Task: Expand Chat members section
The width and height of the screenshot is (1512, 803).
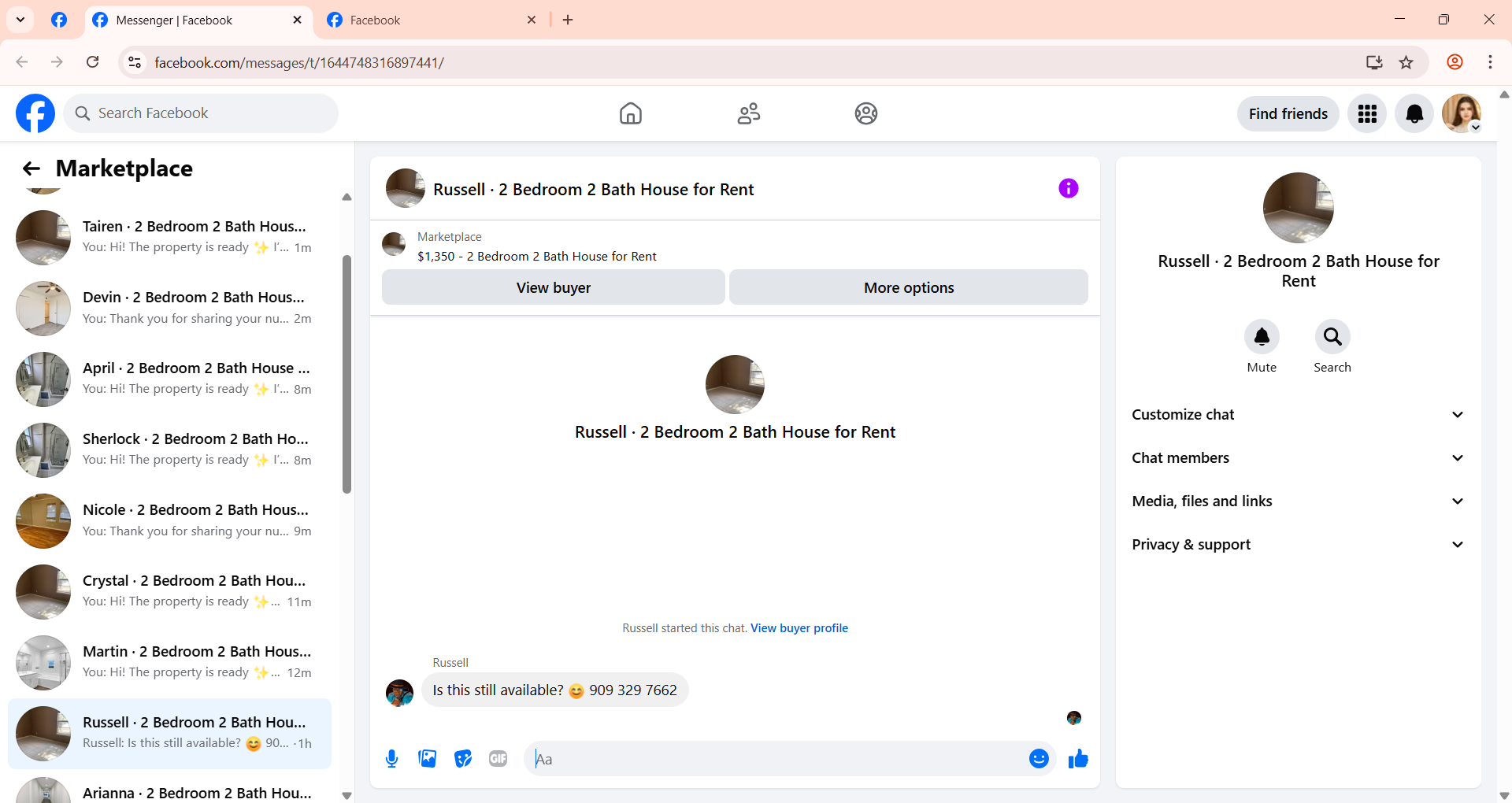Action: 1298,458
